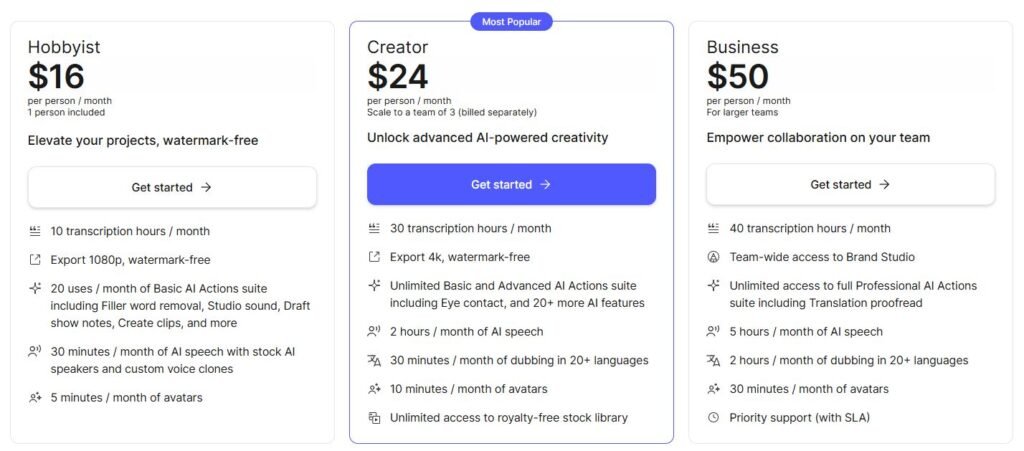Click translate icon in Creator dubbing row
The height and width of the screenshot is (451, 1024).
point(374,360)
